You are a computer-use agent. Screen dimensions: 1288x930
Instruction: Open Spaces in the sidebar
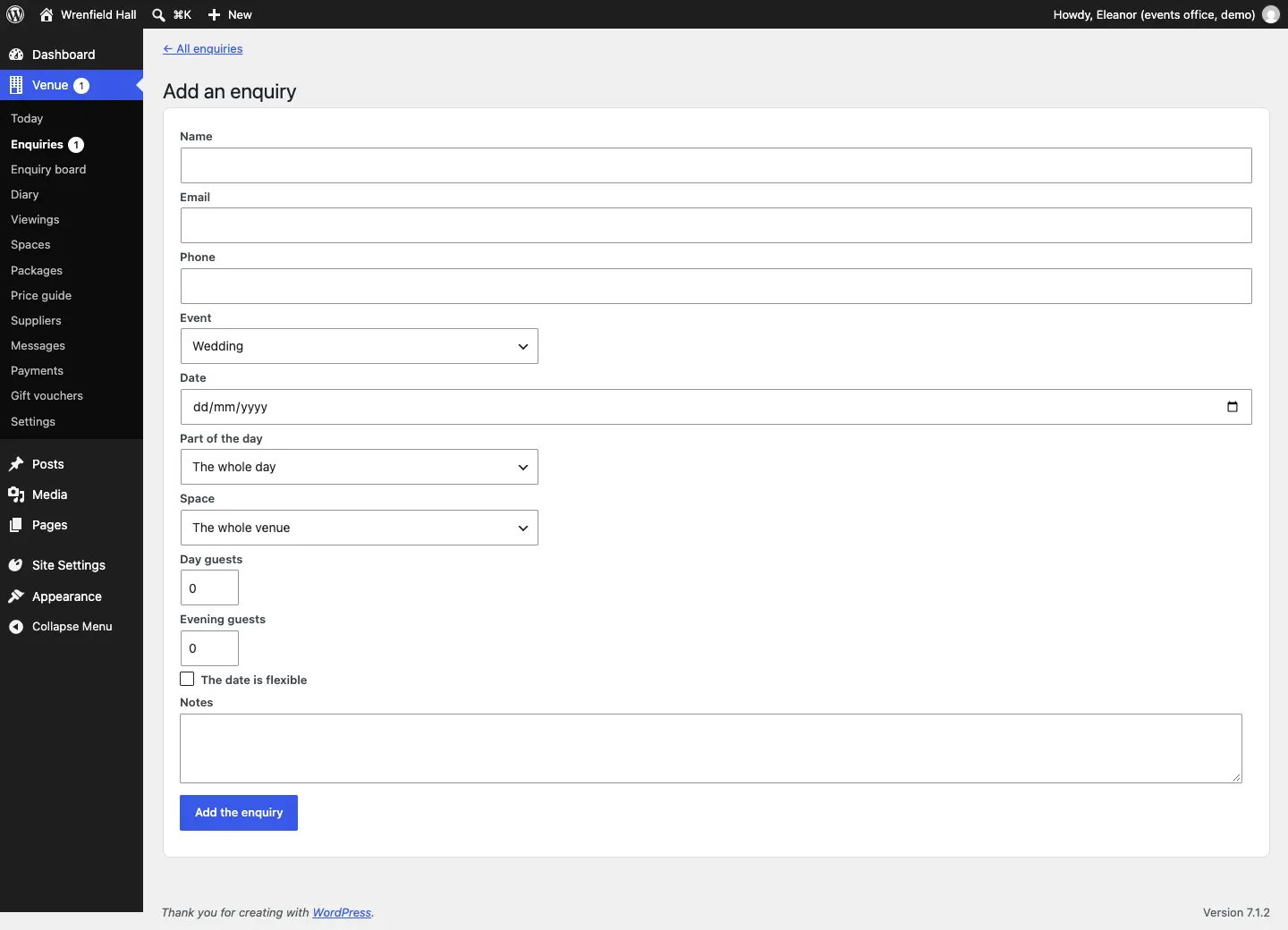pyautogui.click(x=30, y=245)
